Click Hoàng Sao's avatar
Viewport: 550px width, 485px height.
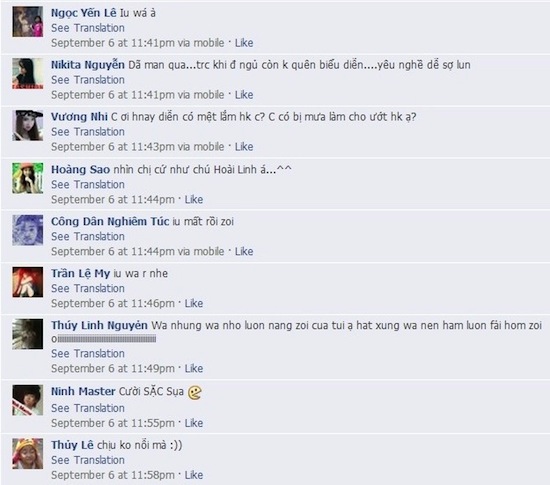click(x=28, y=178)
